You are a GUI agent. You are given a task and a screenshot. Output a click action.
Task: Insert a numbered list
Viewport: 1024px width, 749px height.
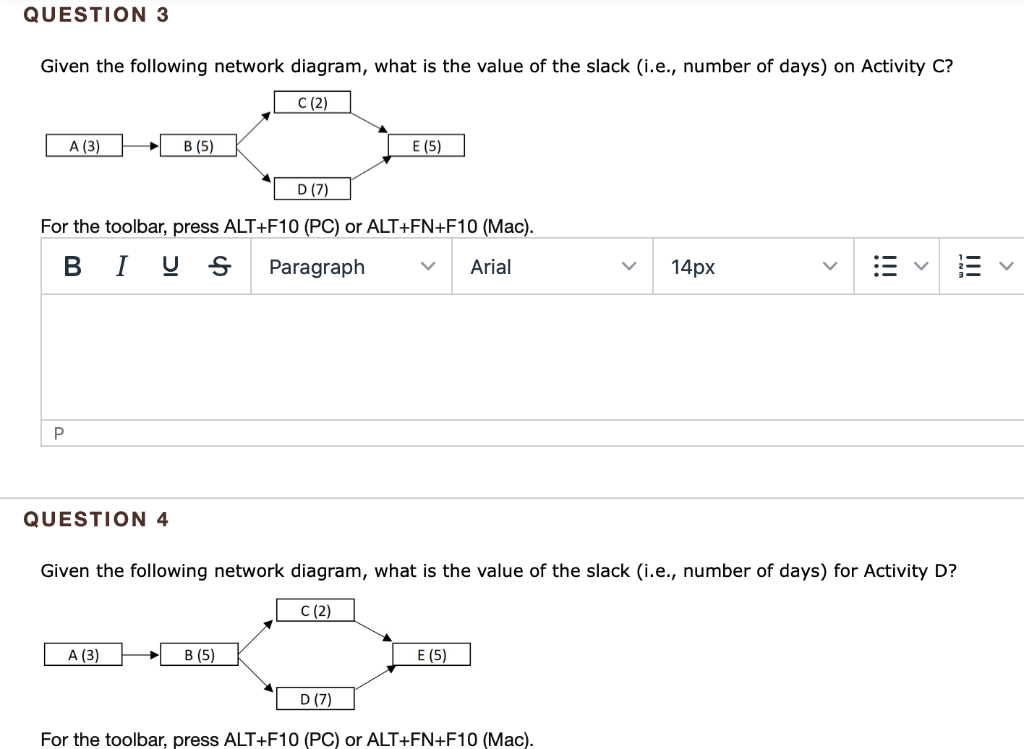coord(971,266)
